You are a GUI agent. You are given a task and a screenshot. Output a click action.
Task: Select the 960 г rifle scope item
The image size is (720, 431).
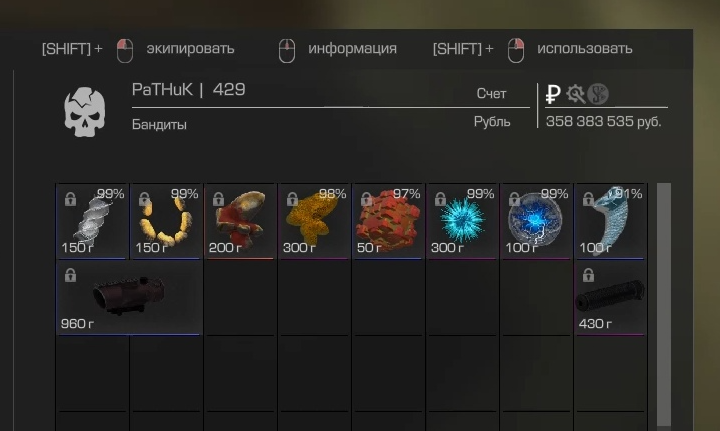pyautogui.click(x=129, y=297)
